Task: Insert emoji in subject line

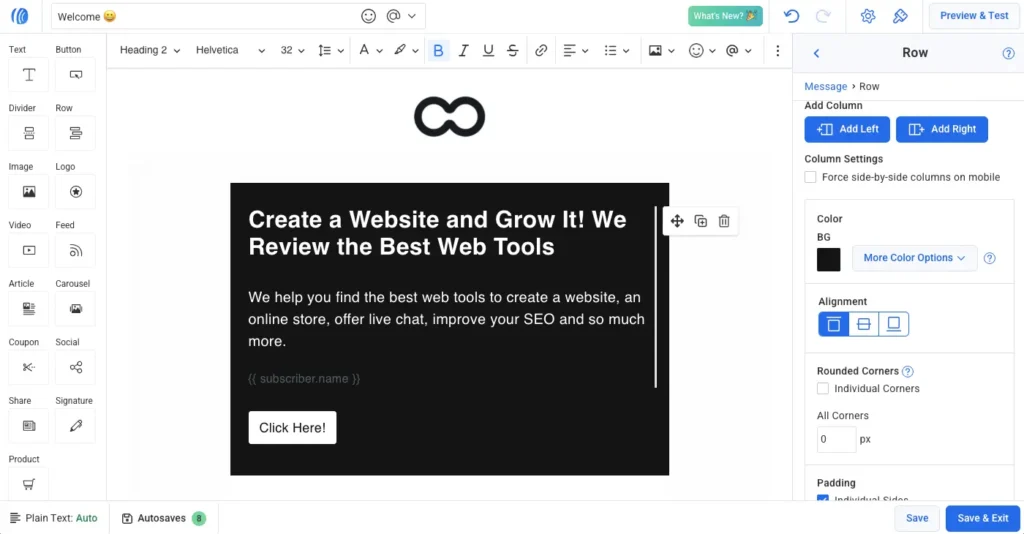Action: [368, 16]
